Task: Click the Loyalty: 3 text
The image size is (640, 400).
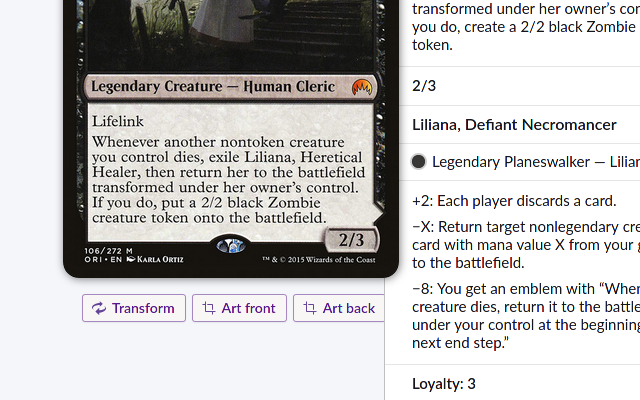Action: click(x=444, y=384)
